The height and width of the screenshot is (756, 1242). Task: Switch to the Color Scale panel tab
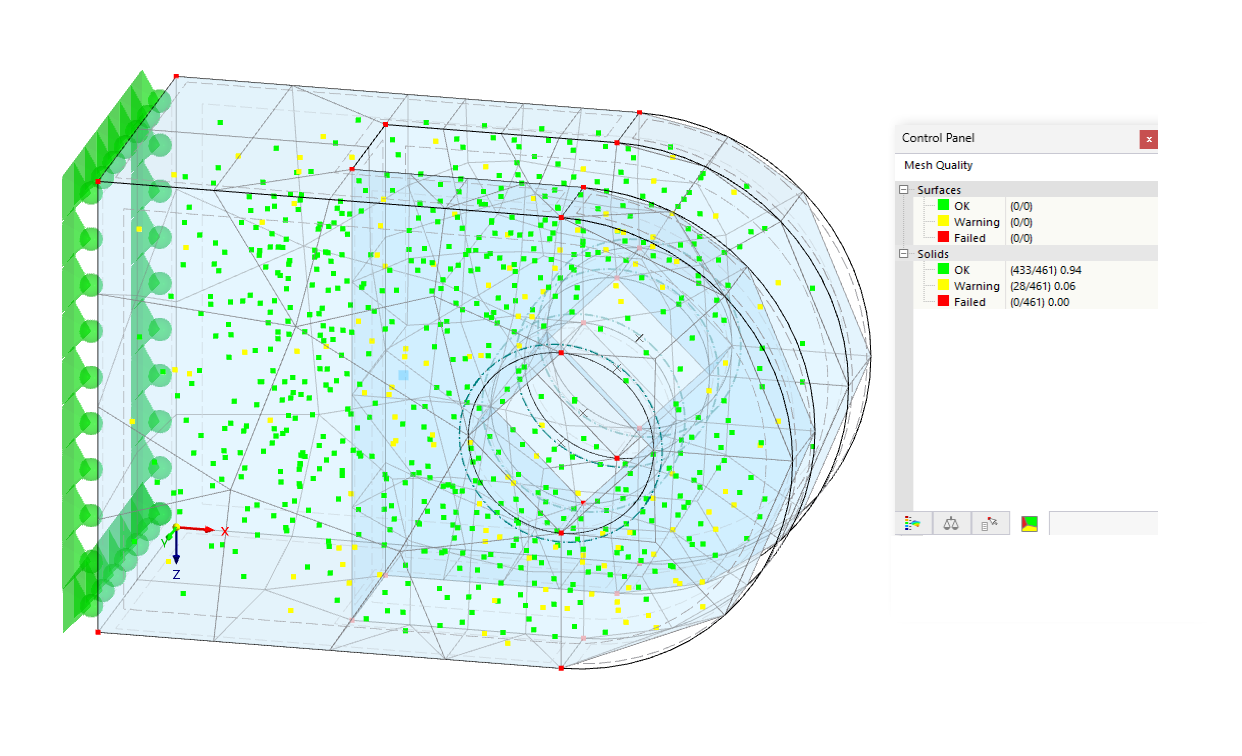[912, 522]
